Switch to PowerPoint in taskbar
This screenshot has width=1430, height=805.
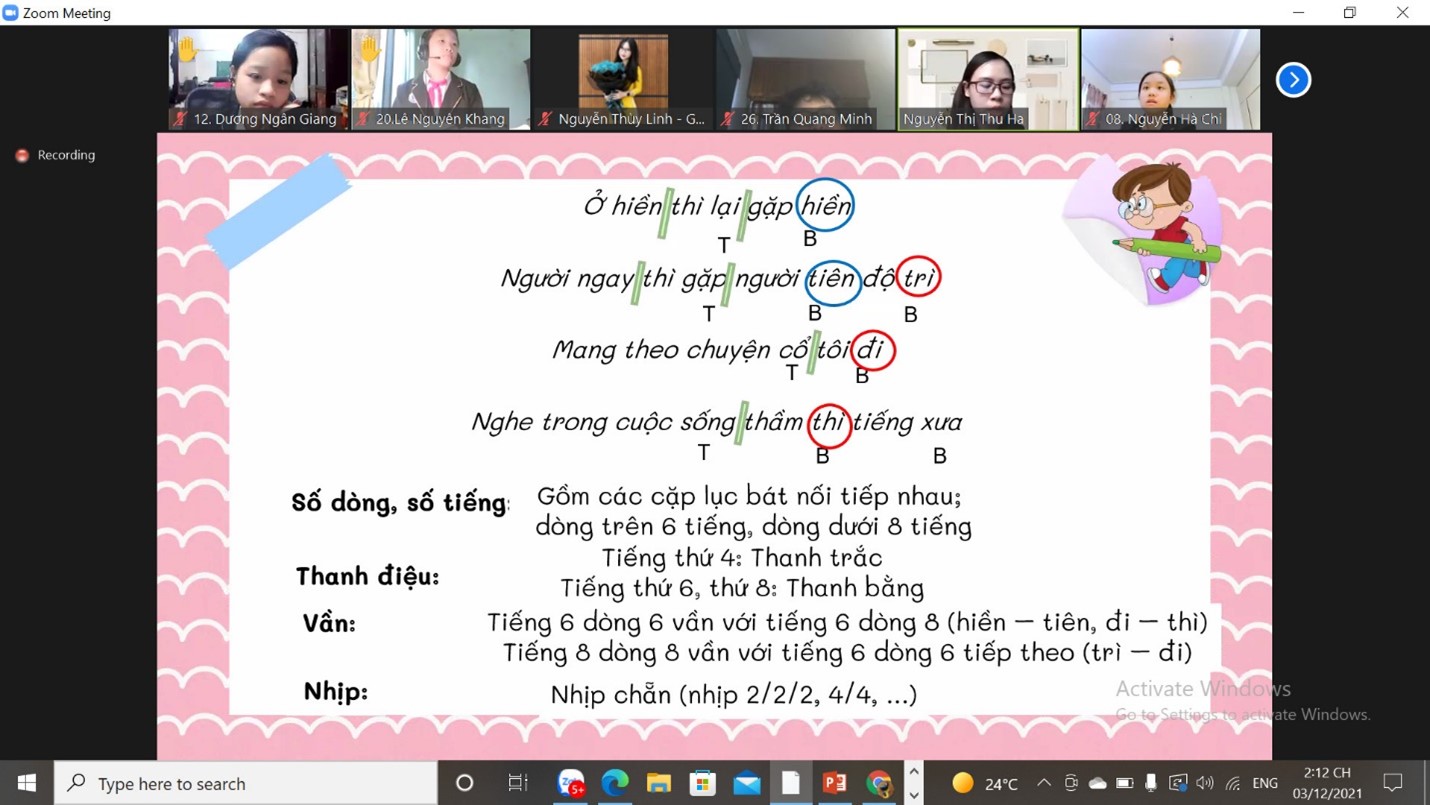click(834, 783)
